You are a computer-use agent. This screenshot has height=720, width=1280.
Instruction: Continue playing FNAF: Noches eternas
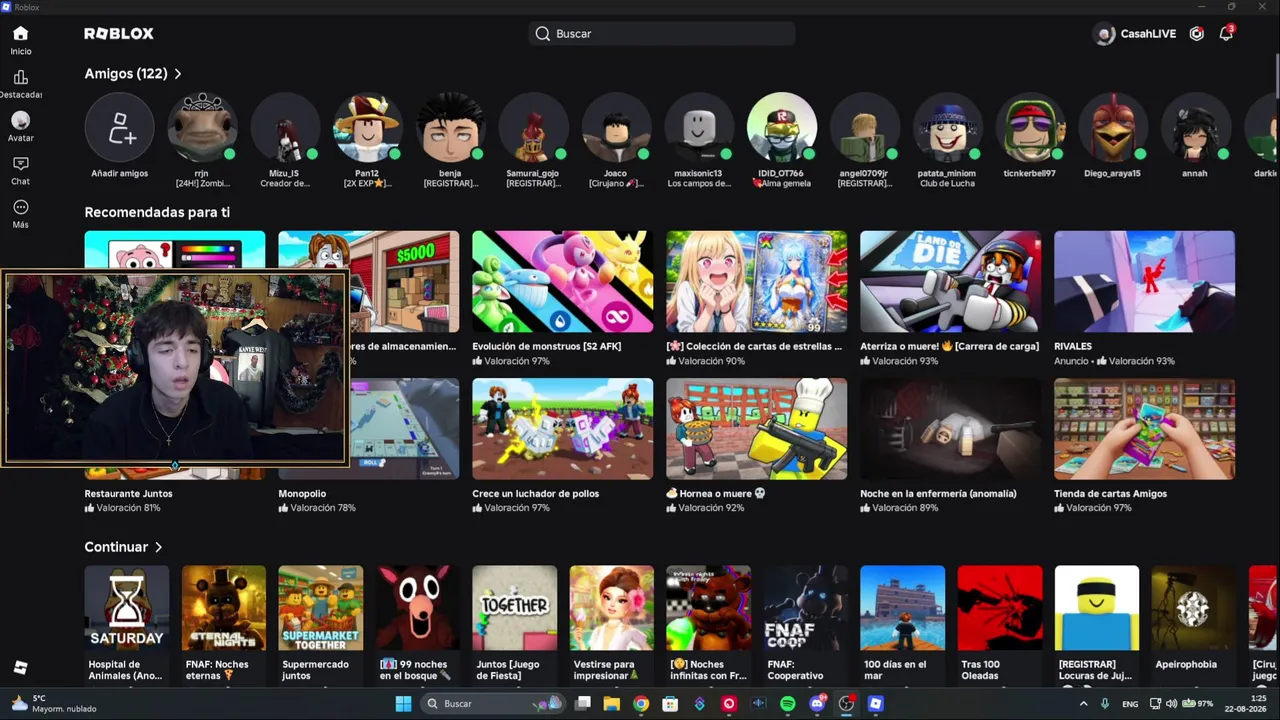pyautogui.click(x=224, y=608)
